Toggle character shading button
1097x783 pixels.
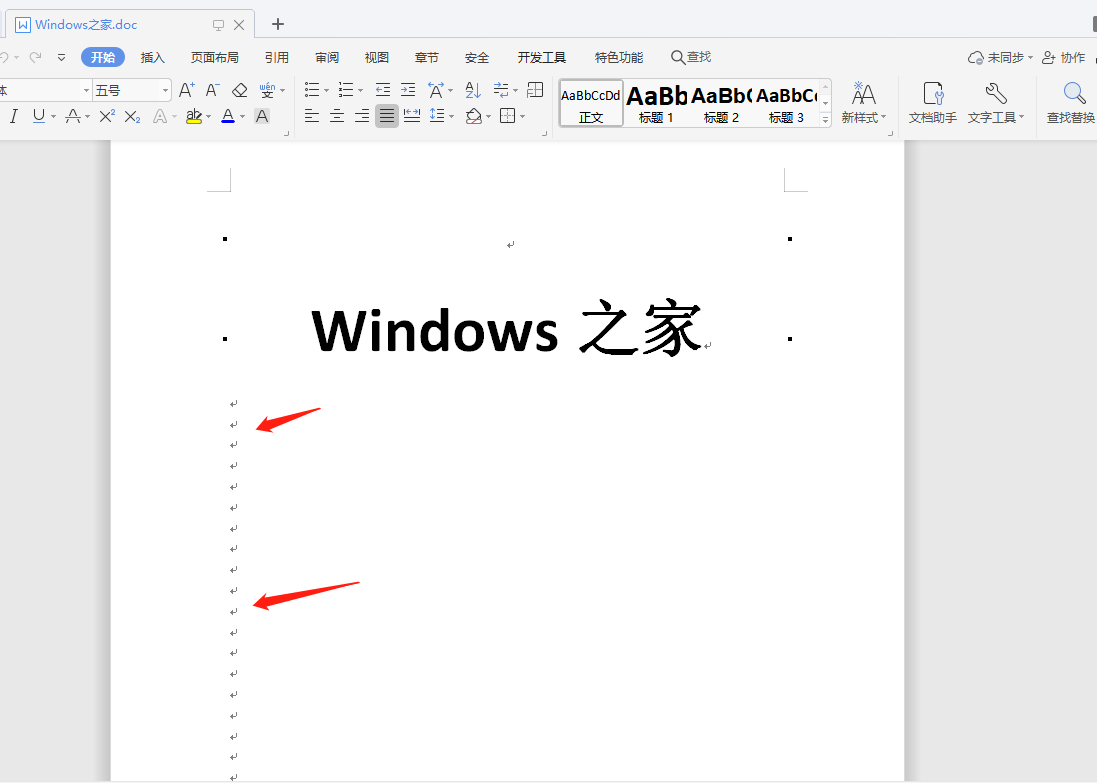tap(262, 116)
